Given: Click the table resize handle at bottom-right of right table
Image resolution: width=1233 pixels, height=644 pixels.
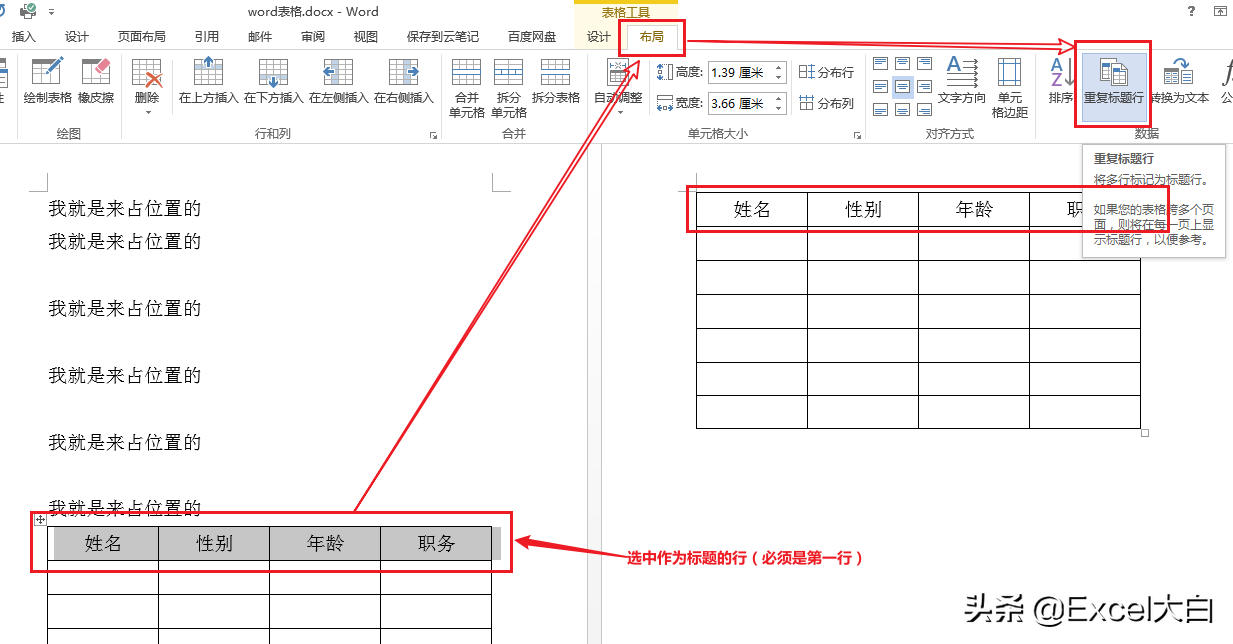Looking at the screenshot, I should tap(1145, 433).
